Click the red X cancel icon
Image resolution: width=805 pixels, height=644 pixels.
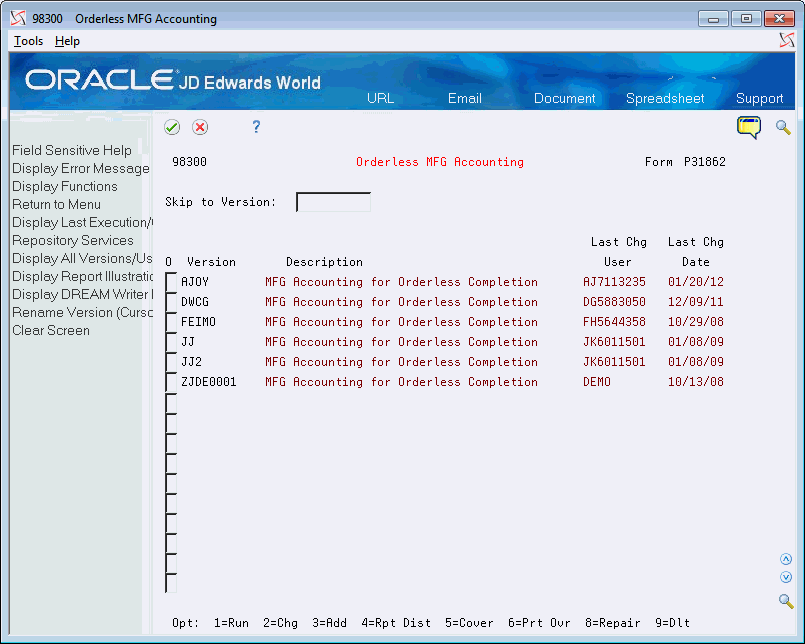pos(200,127)
